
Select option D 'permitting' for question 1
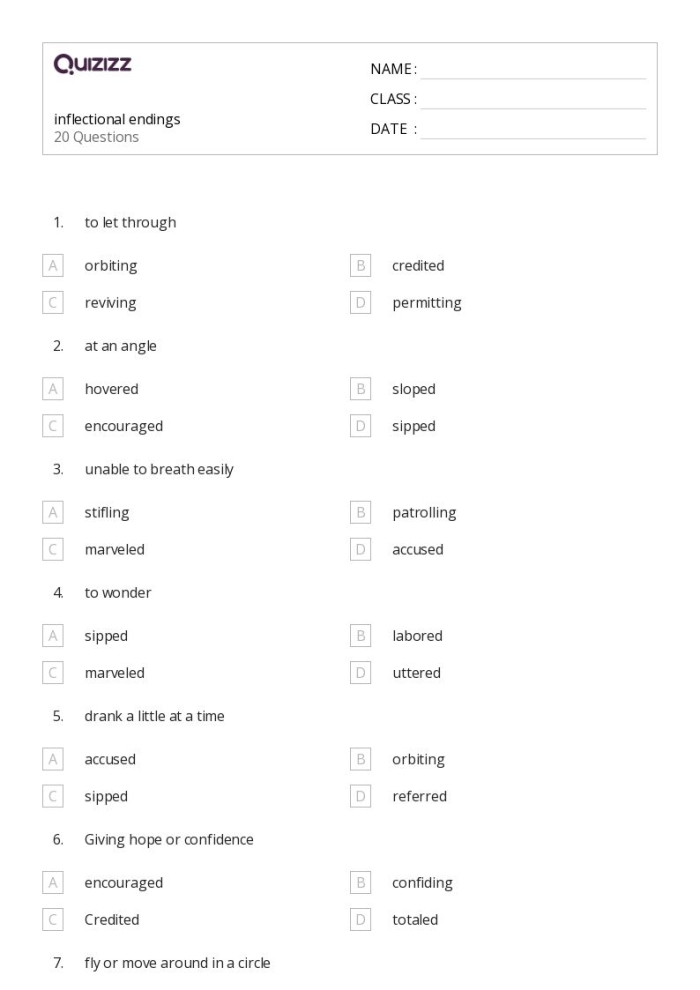(x=361, y=303)
